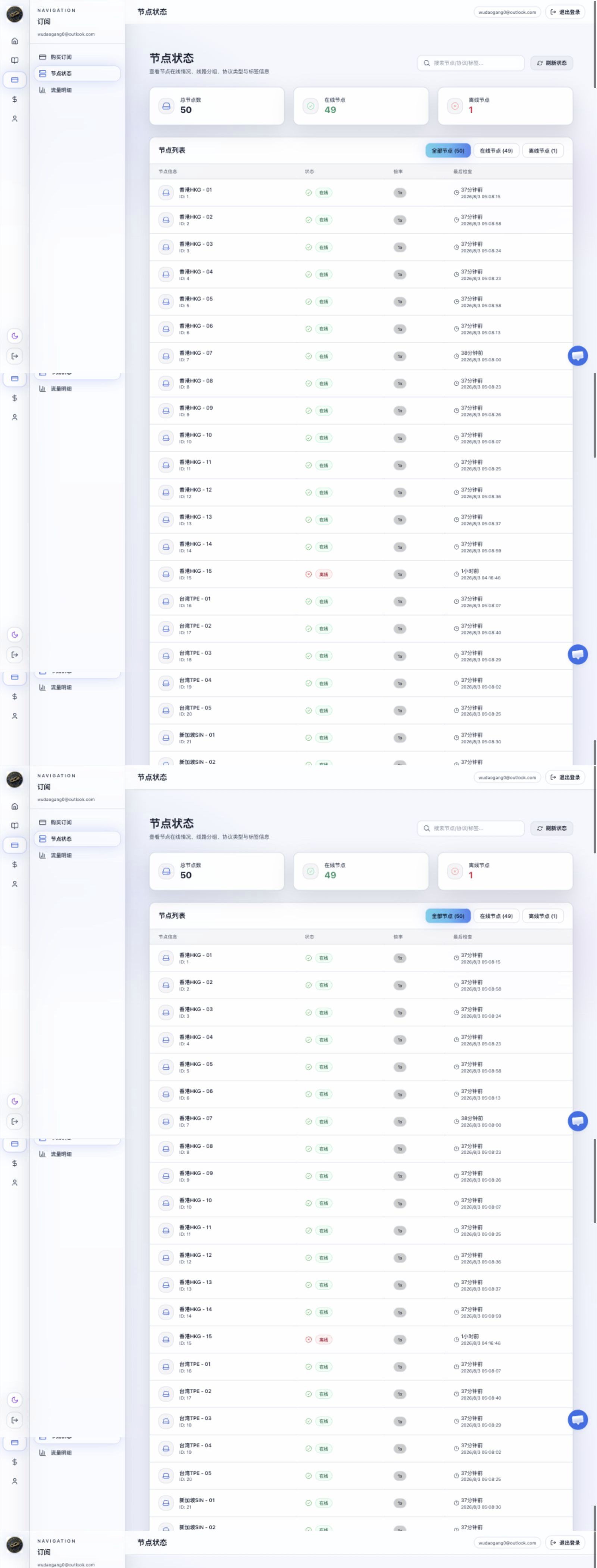Click 节点信息 column header, upper copy

click(x=168, y=172)
